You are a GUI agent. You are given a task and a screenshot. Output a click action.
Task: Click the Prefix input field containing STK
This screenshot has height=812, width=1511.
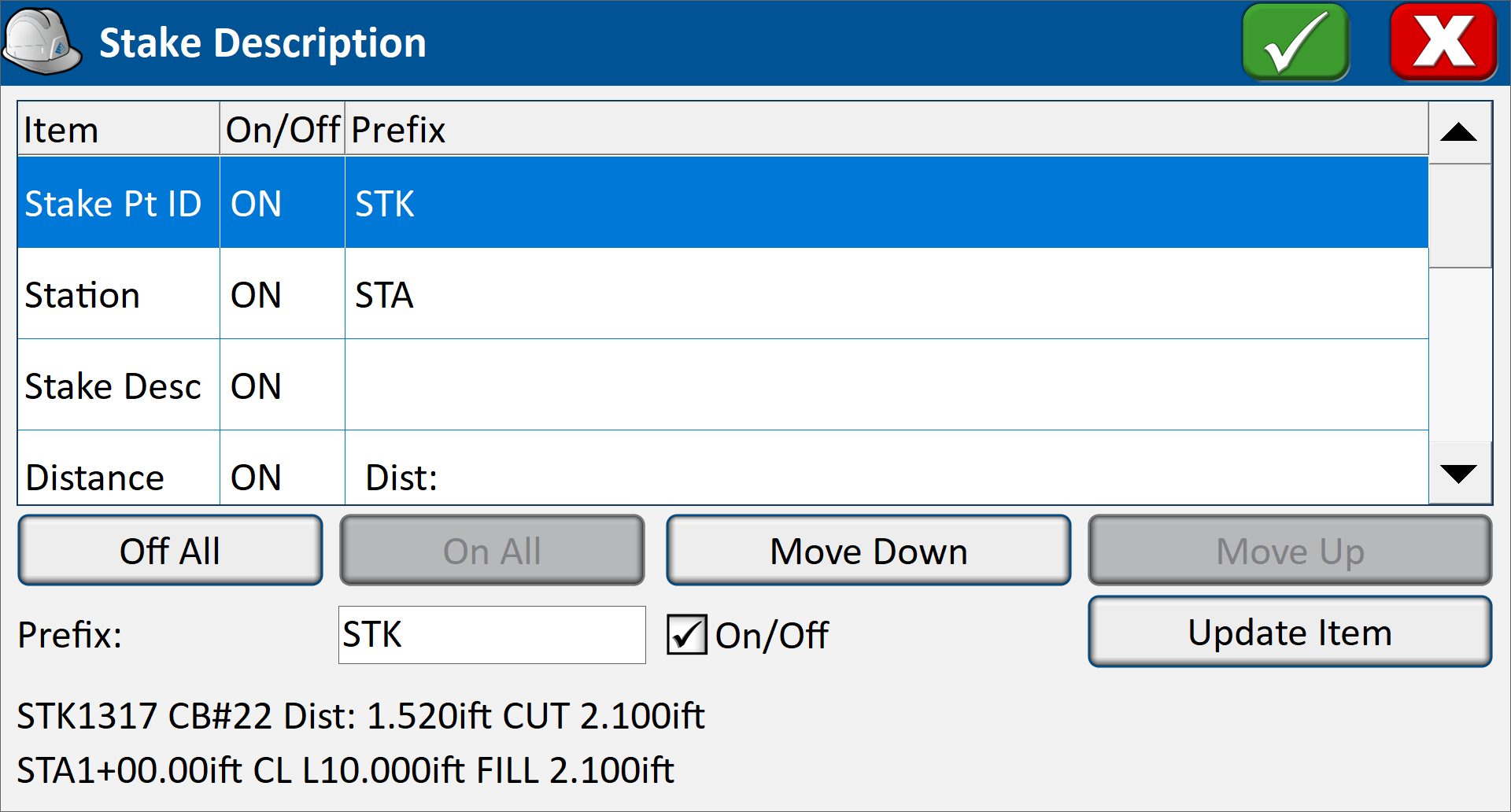tap(492, 635)
